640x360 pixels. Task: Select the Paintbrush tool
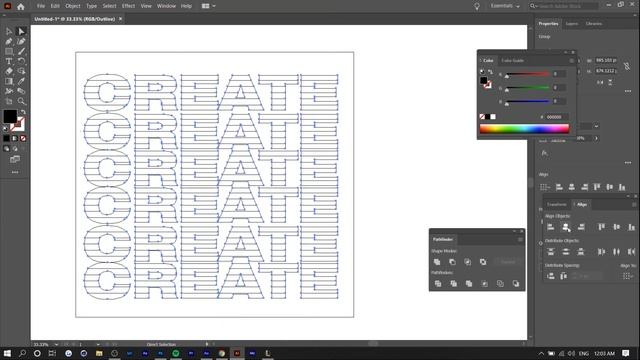(x=21, y=51)
